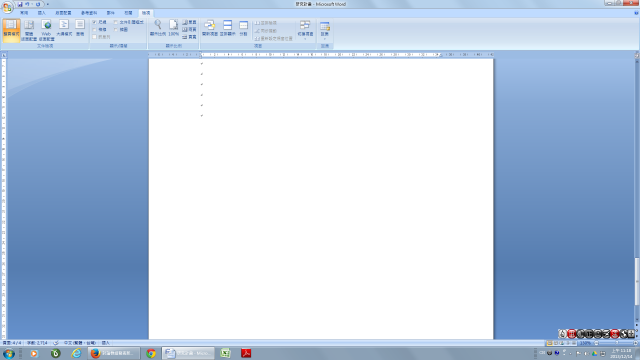Toggle the Message Bar checkbox
Screen dimensions: 640x360
point(95,37)
